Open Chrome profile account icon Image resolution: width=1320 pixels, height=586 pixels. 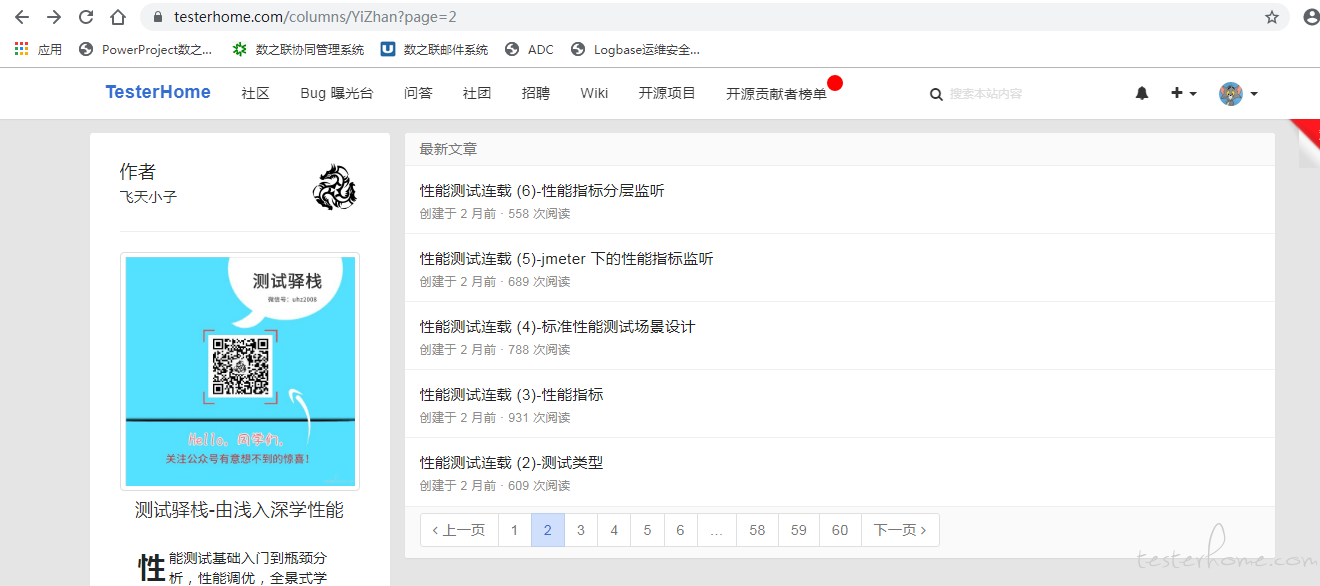tap(1311, 17)
